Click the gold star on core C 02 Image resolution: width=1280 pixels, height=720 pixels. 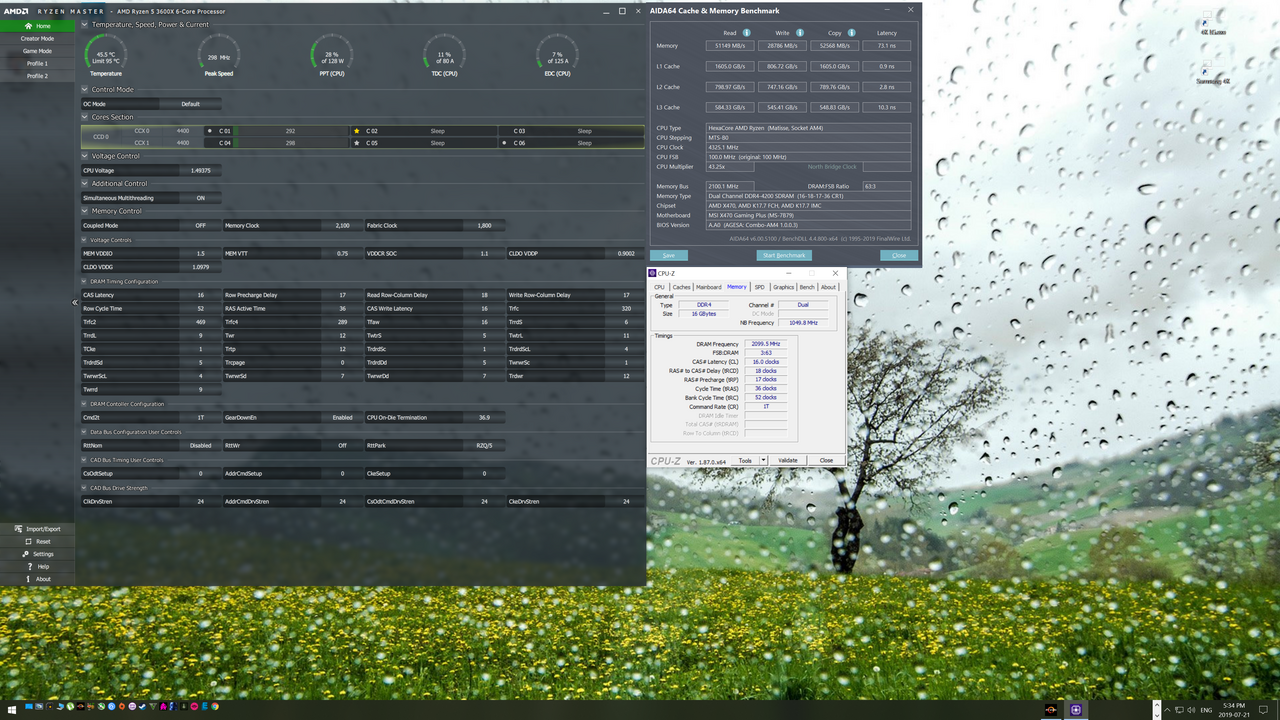click(x=357, y=131)
